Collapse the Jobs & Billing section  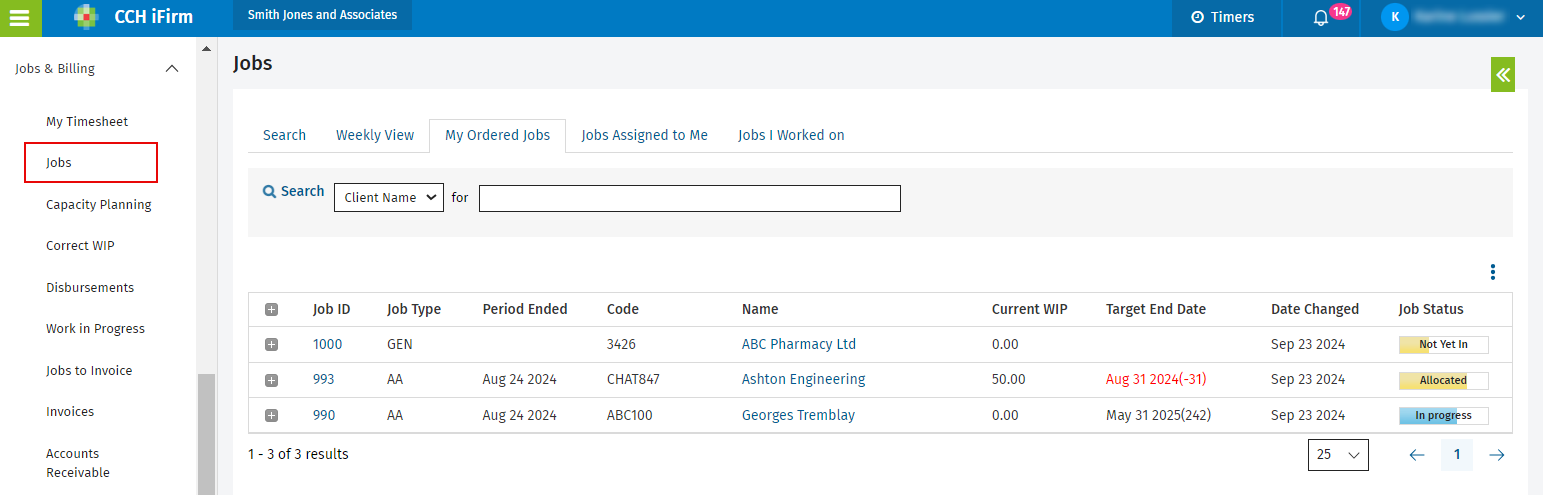(x=172, y=69)
